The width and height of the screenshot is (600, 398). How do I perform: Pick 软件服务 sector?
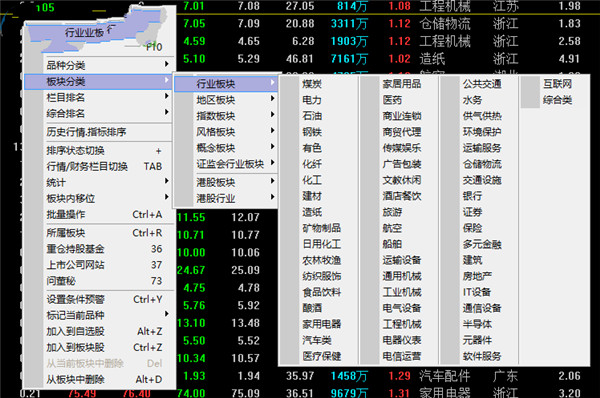coord(482,357)
